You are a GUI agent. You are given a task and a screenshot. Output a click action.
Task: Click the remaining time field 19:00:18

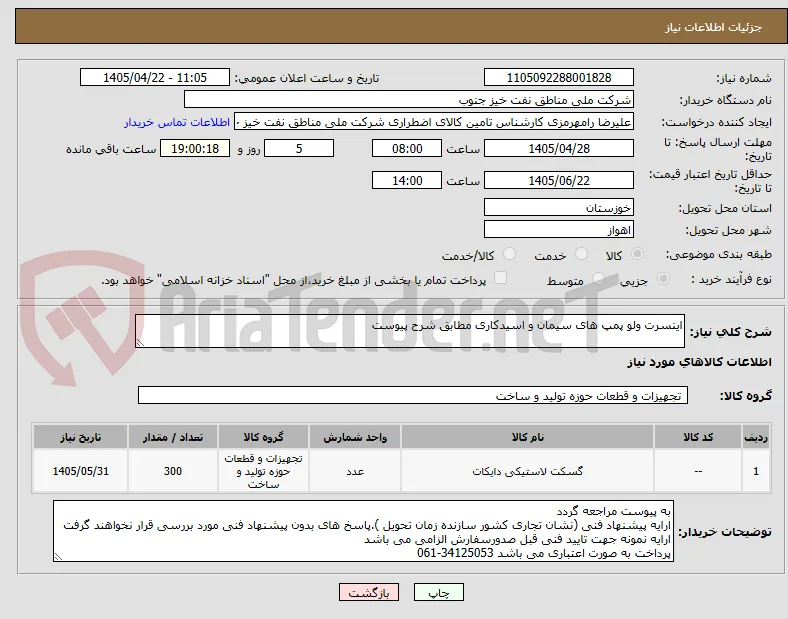tap(195, 148)
